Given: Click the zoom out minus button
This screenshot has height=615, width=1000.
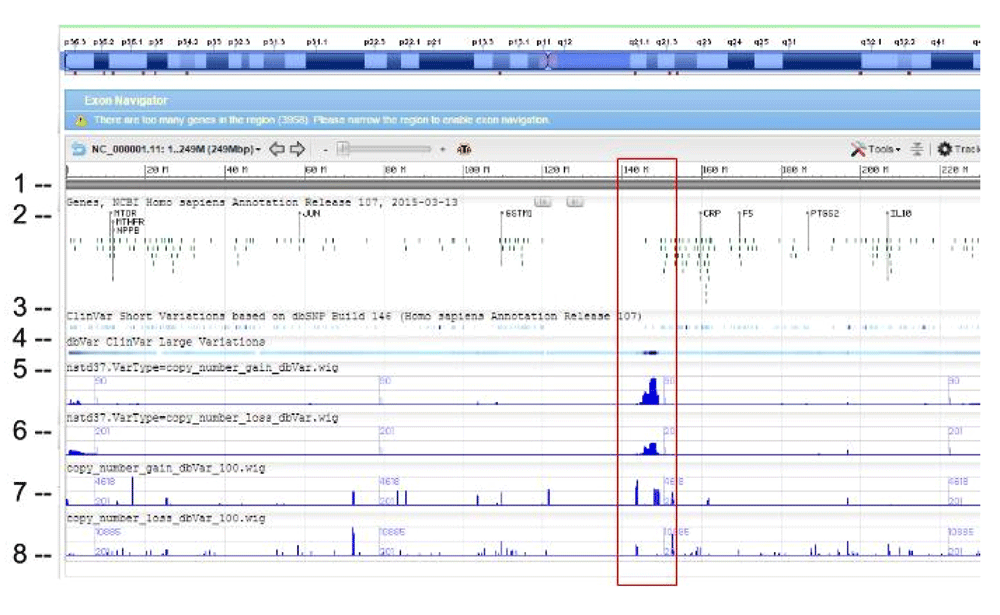Looking at the screenshot, I should (x=325, y=149).
